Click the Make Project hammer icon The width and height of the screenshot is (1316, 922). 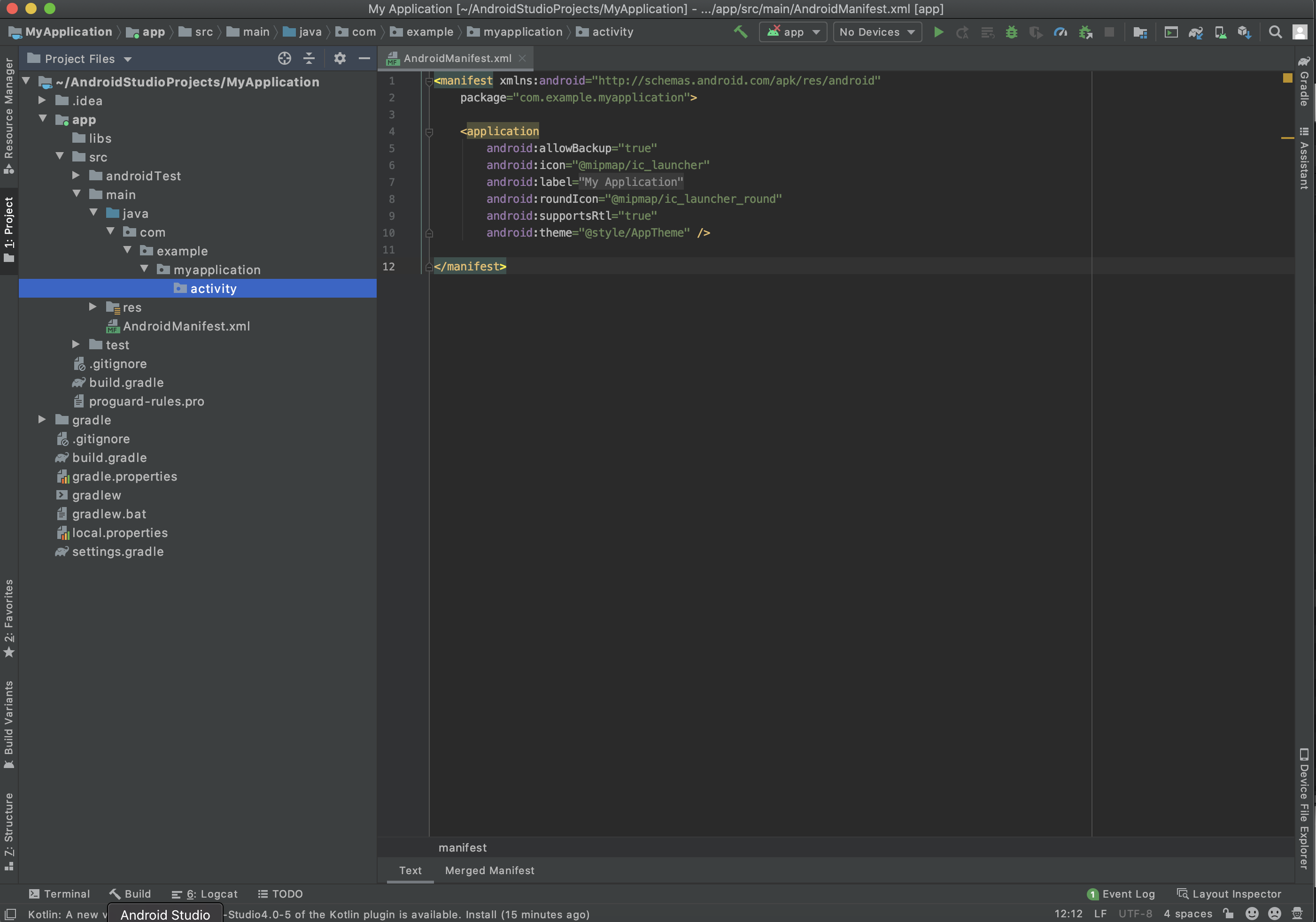tap(740, 32)
